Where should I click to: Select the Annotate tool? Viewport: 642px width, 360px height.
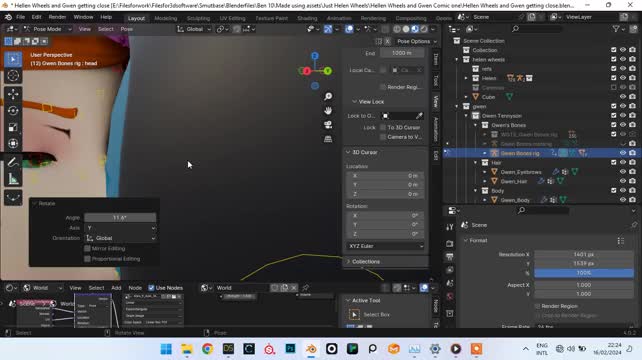[13, 162]
